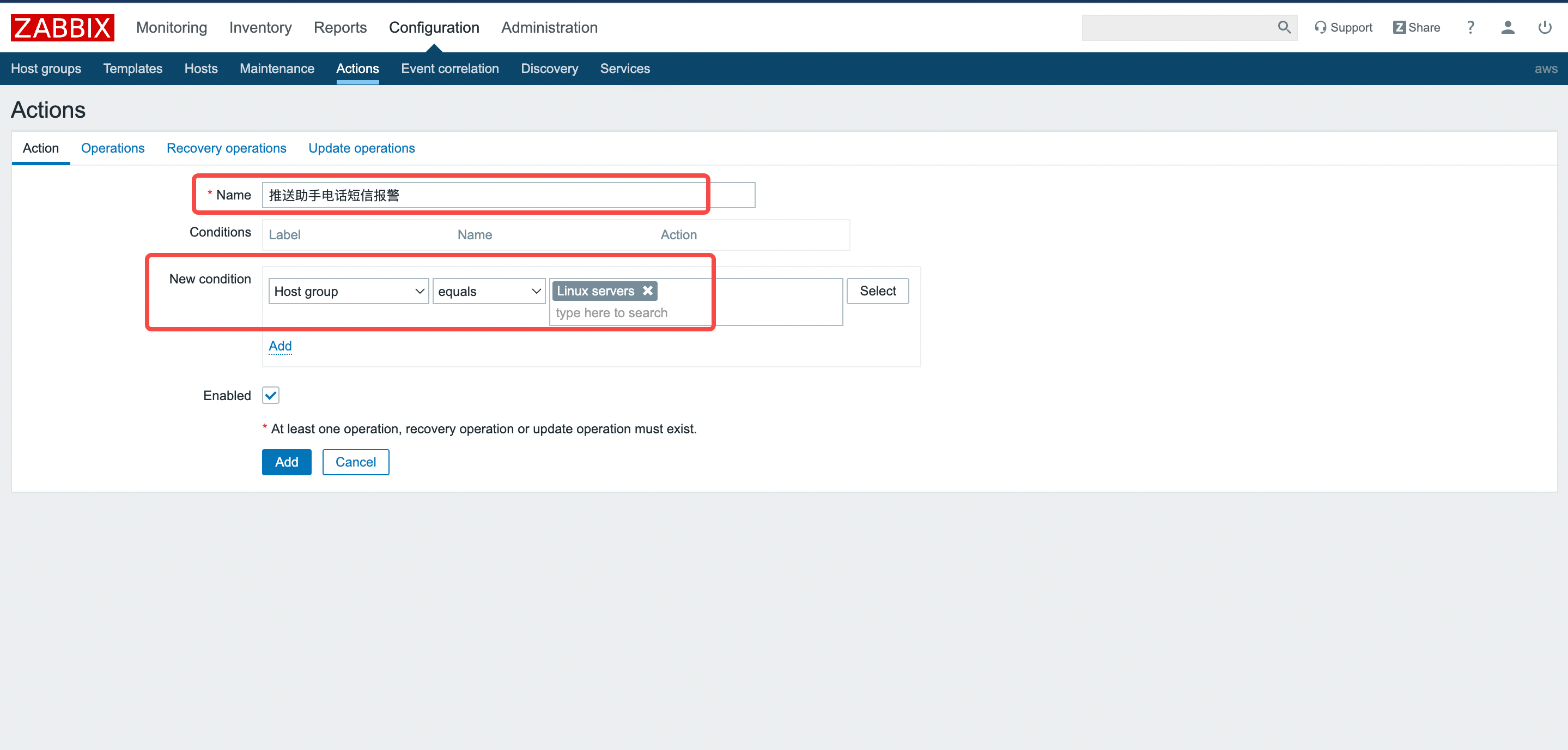Select the Actions submenu item
Image resolution: width=1568 pixels, height=750 pixels.
[358, 69]
